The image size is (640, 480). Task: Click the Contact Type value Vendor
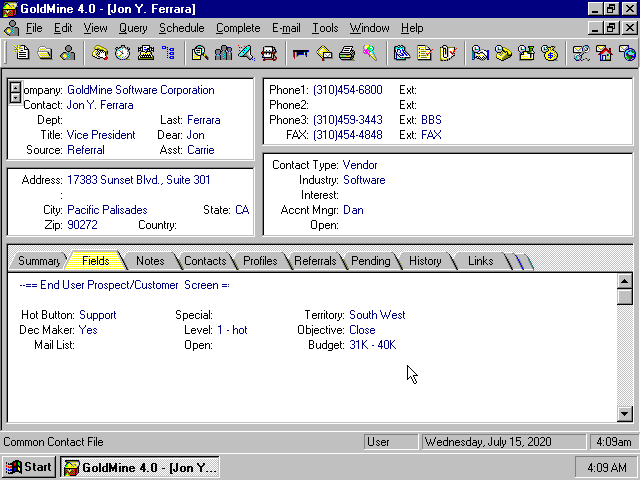click(360, 165)
